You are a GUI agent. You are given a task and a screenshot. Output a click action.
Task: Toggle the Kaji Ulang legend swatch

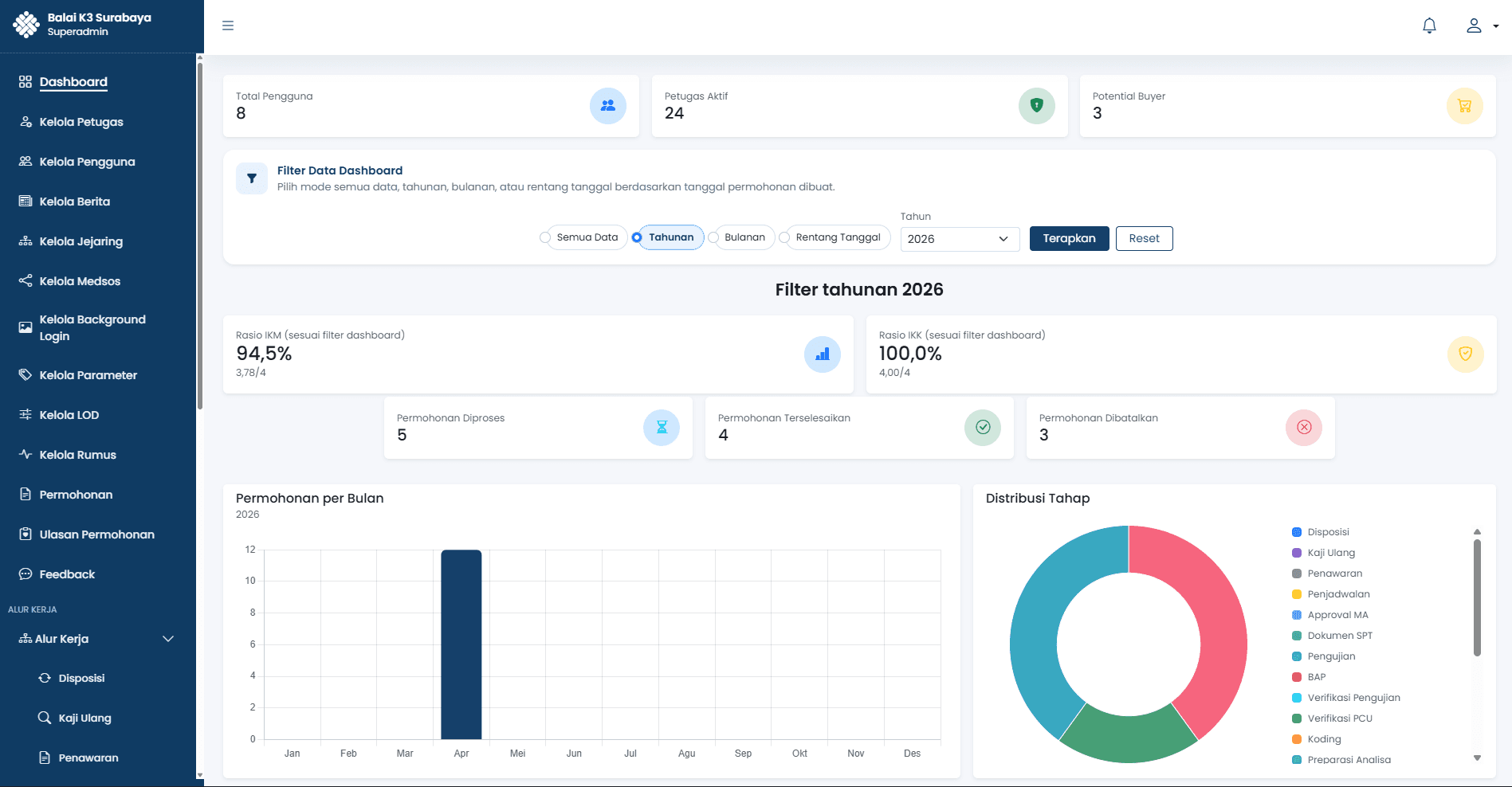tap(1297, 553)
